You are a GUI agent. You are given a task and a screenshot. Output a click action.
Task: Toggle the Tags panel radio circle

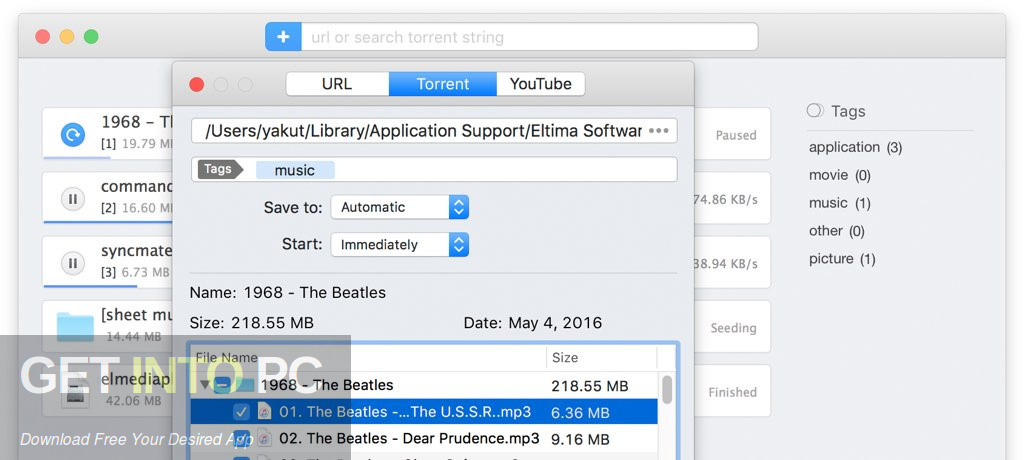[815, 110]
